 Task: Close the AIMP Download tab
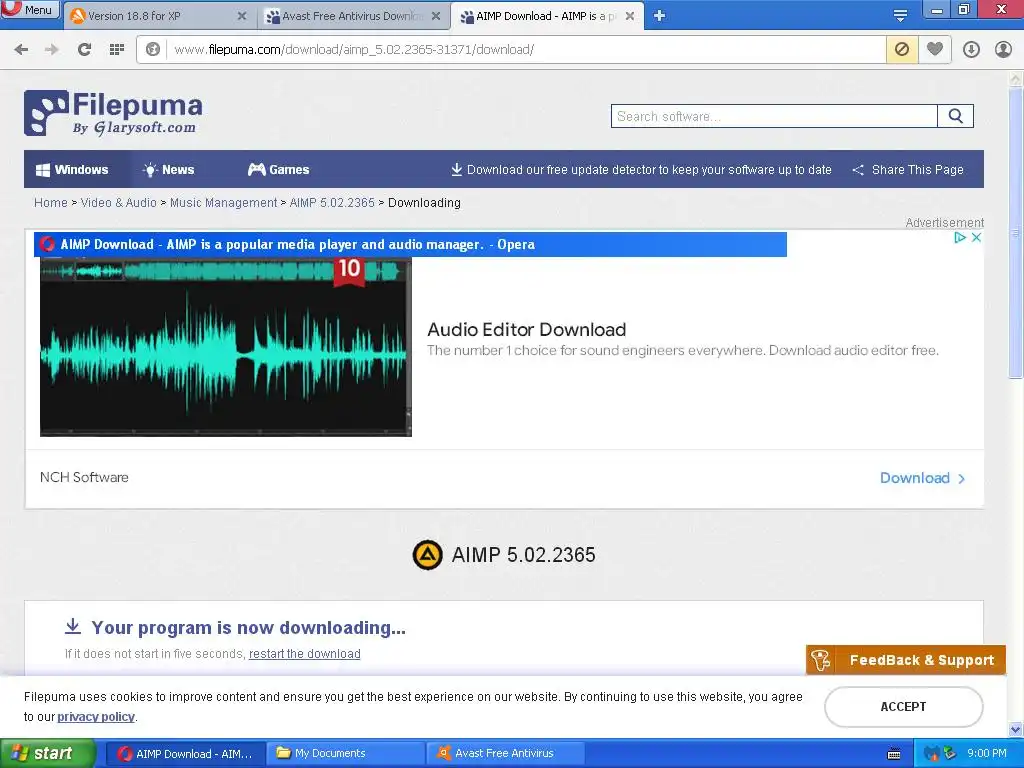[x=630, y=16]
